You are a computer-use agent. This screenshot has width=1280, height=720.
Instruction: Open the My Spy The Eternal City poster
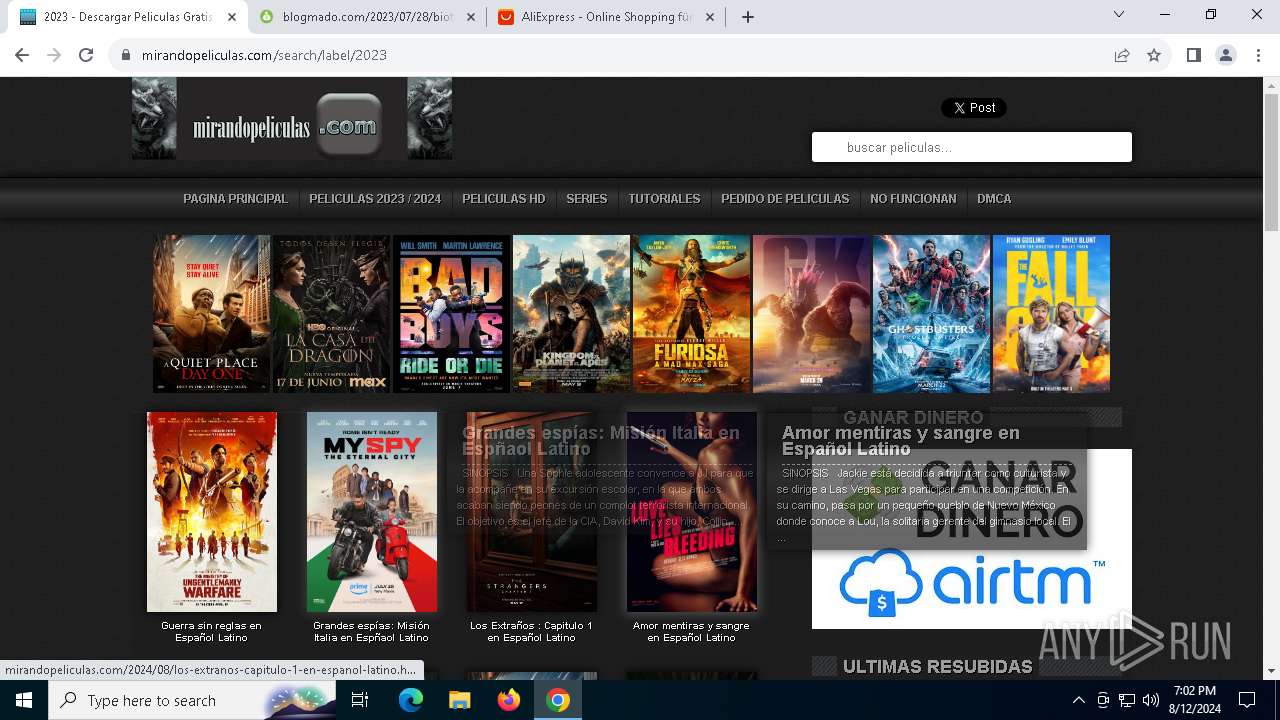[372, 512]
